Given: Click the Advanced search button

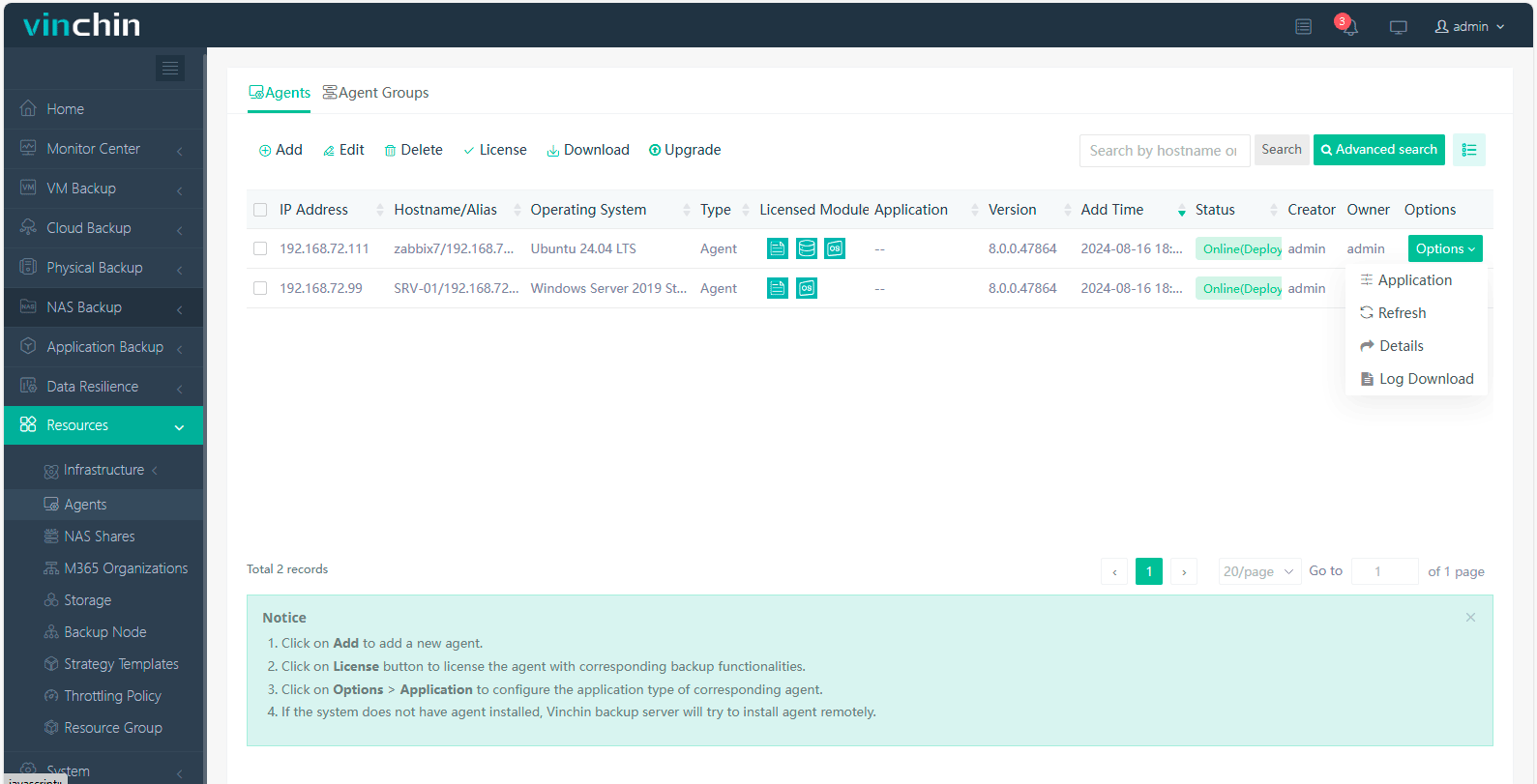Looking at the screenshot, I should (x=1378, y=150).
